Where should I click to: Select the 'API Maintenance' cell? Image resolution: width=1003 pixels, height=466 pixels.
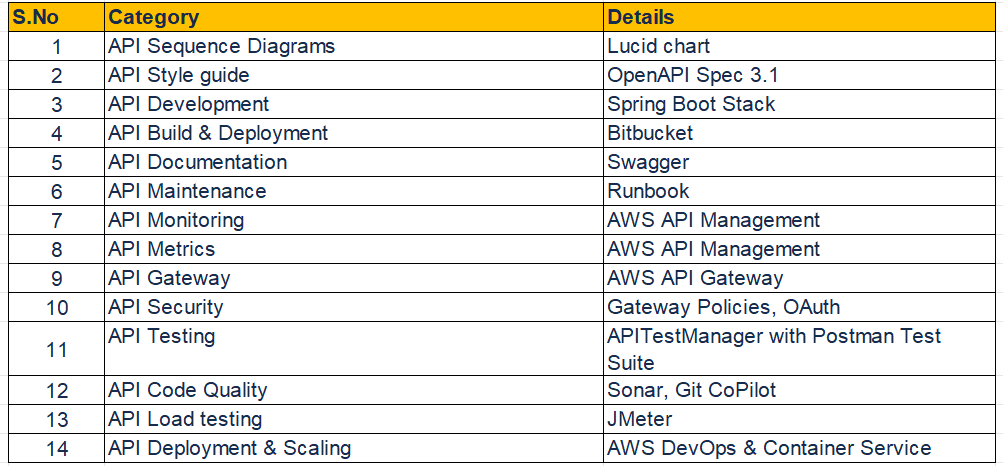354,190
